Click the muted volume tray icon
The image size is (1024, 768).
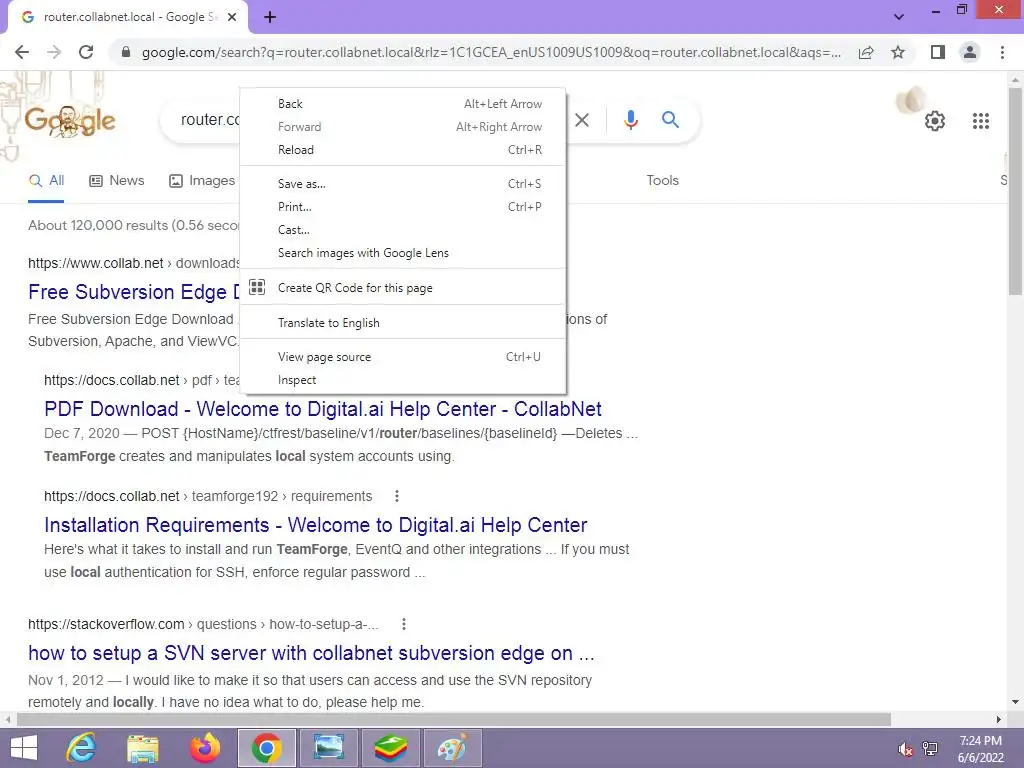pyautogui.click(x=905, y=749)
